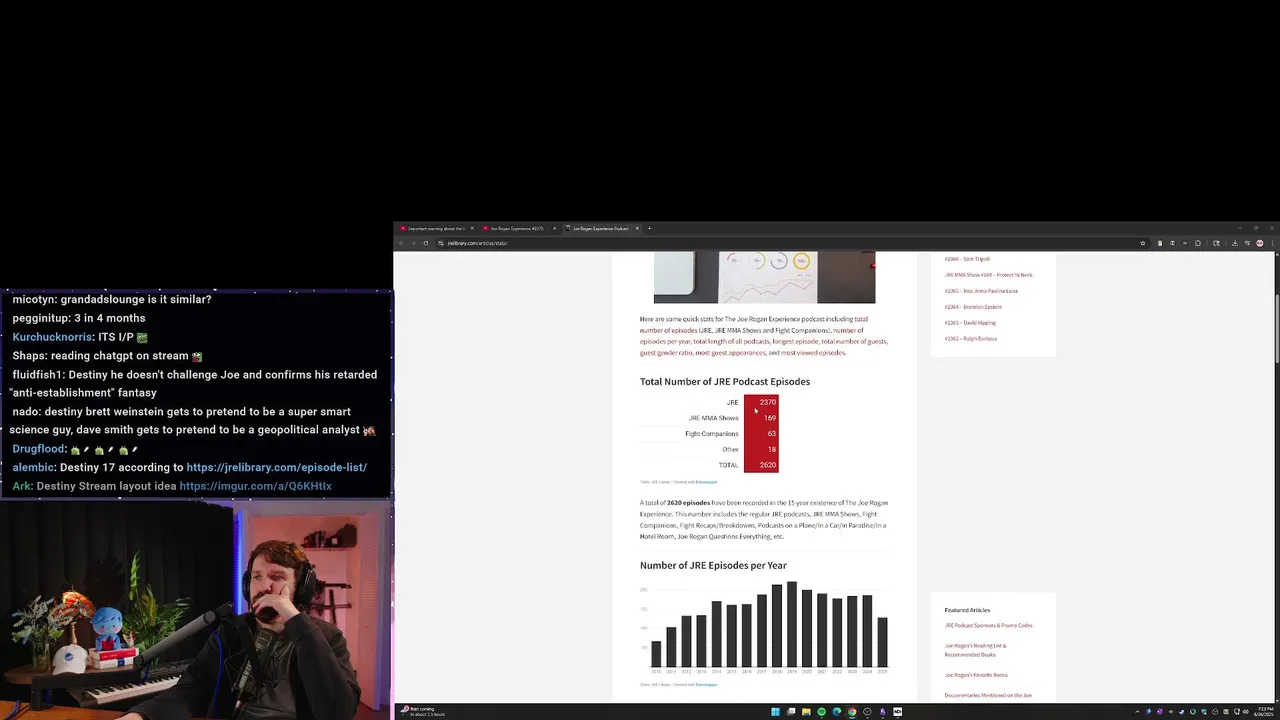Open 'JRE MMA Show #169 - Protect Ya Neck' link
This screenshot has height=720, width=1280.
coord(988,275)
